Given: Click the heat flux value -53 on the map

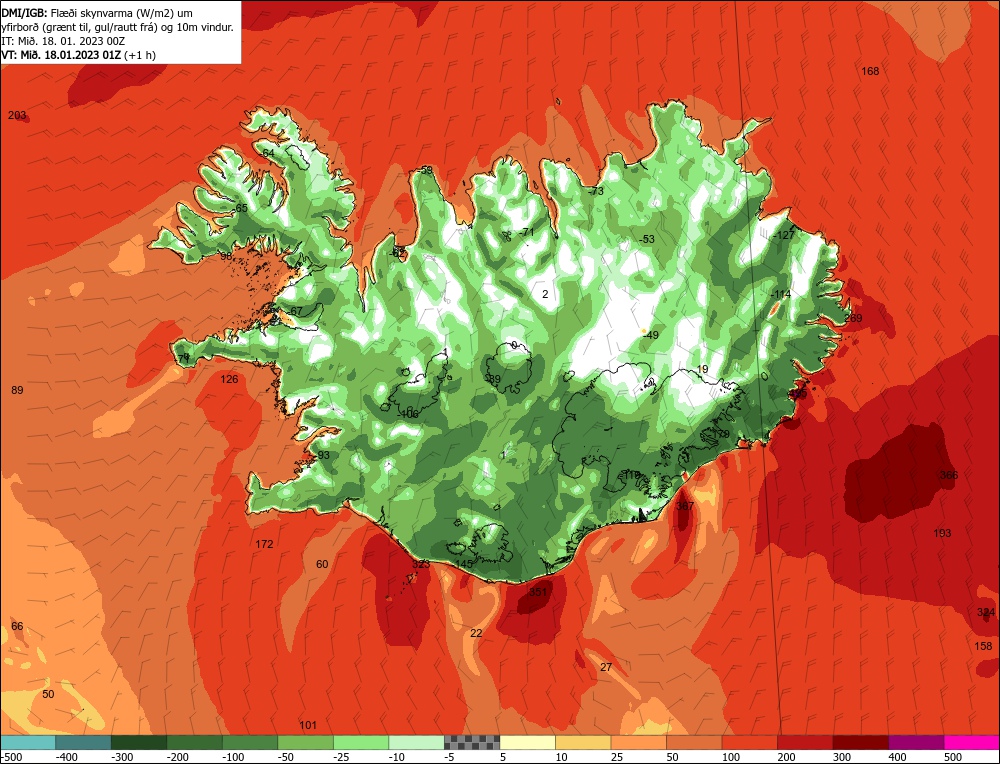Looking at the screenshot, I should [647, 239].
